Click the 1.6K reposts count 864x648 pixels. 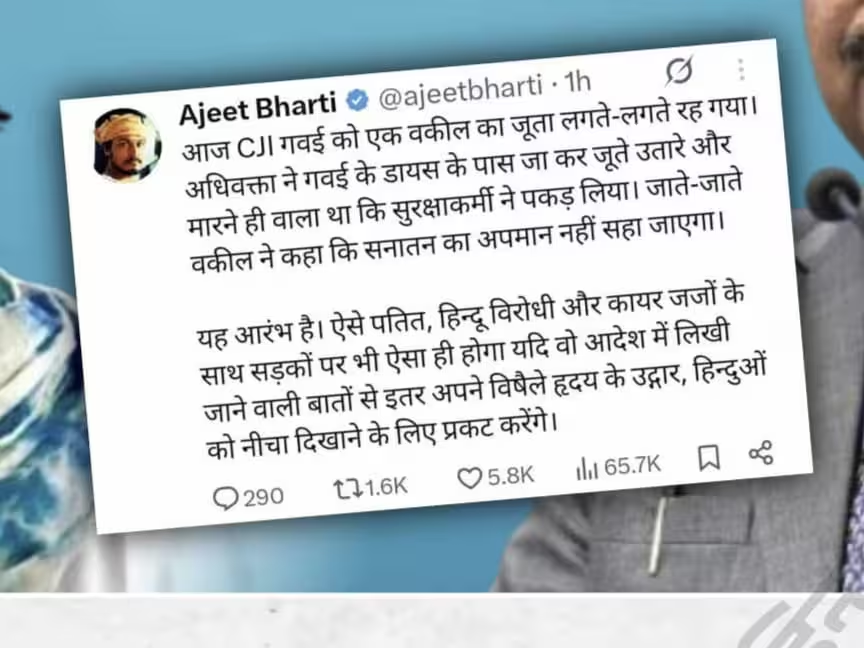tap(386, 487)
